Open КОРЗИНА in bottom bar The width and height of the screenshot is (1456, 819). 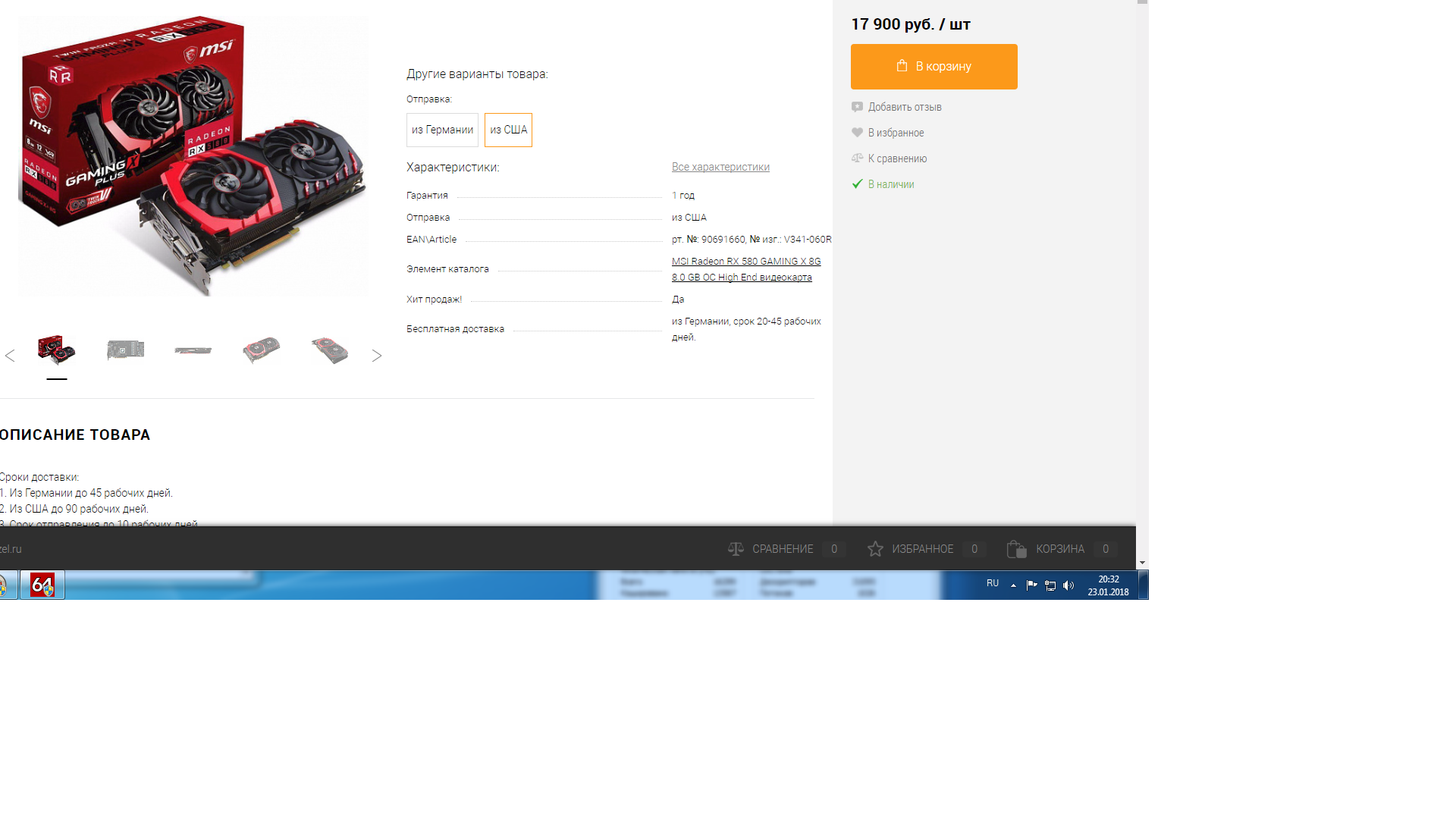pos(1060,549)
